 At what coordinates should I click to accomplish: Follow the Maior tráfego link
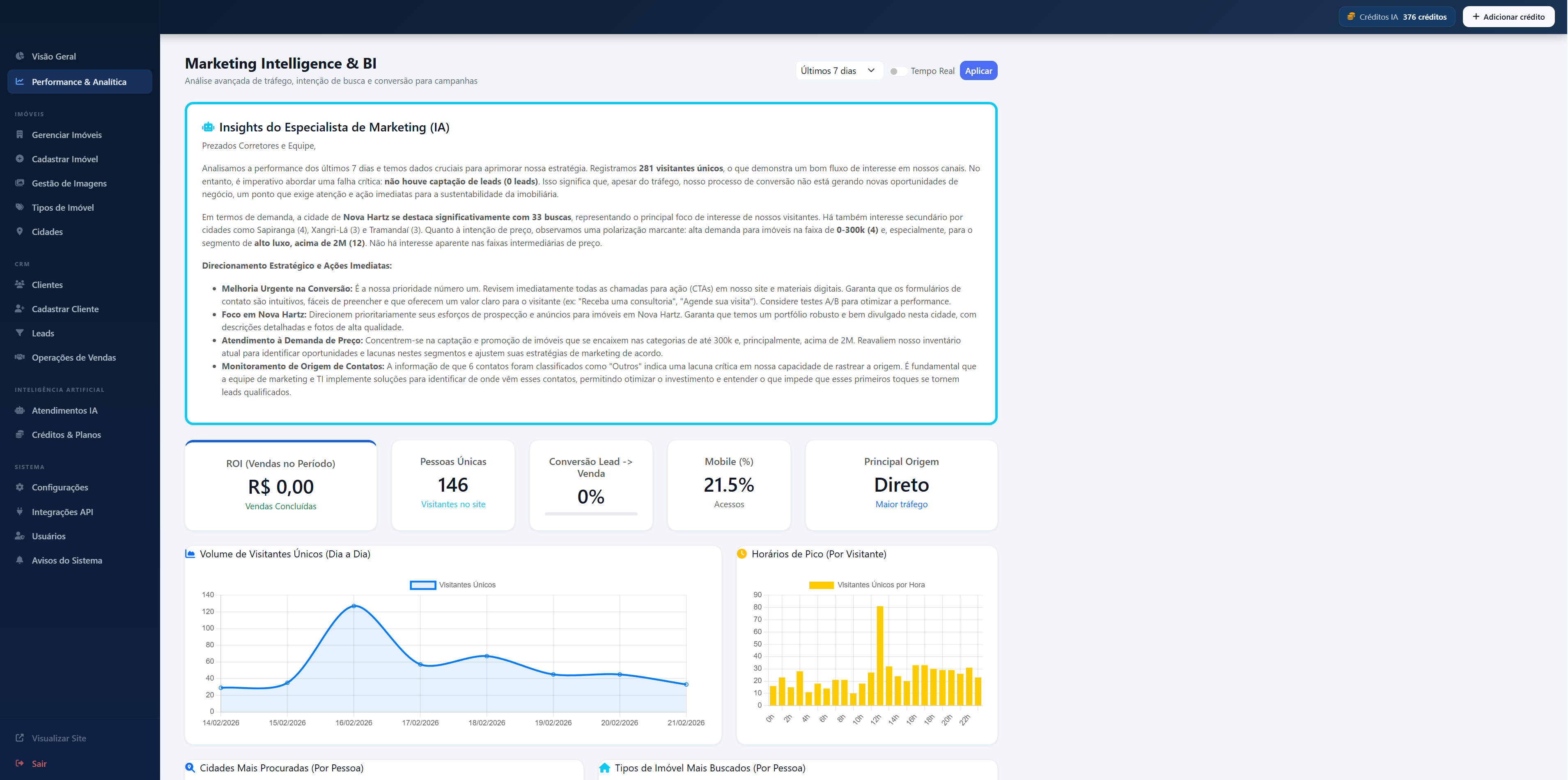click(x=901, y=504)
